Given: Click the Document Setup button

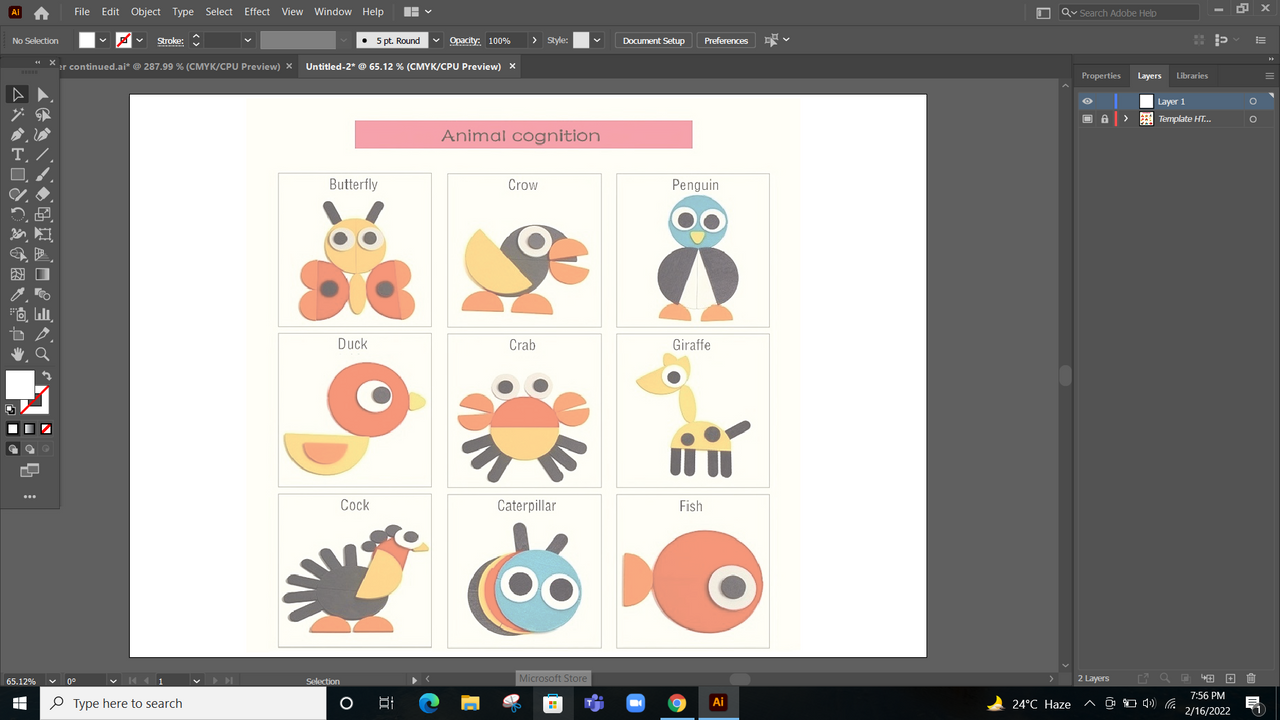Looking at the screenshot, I should (654, 40).
